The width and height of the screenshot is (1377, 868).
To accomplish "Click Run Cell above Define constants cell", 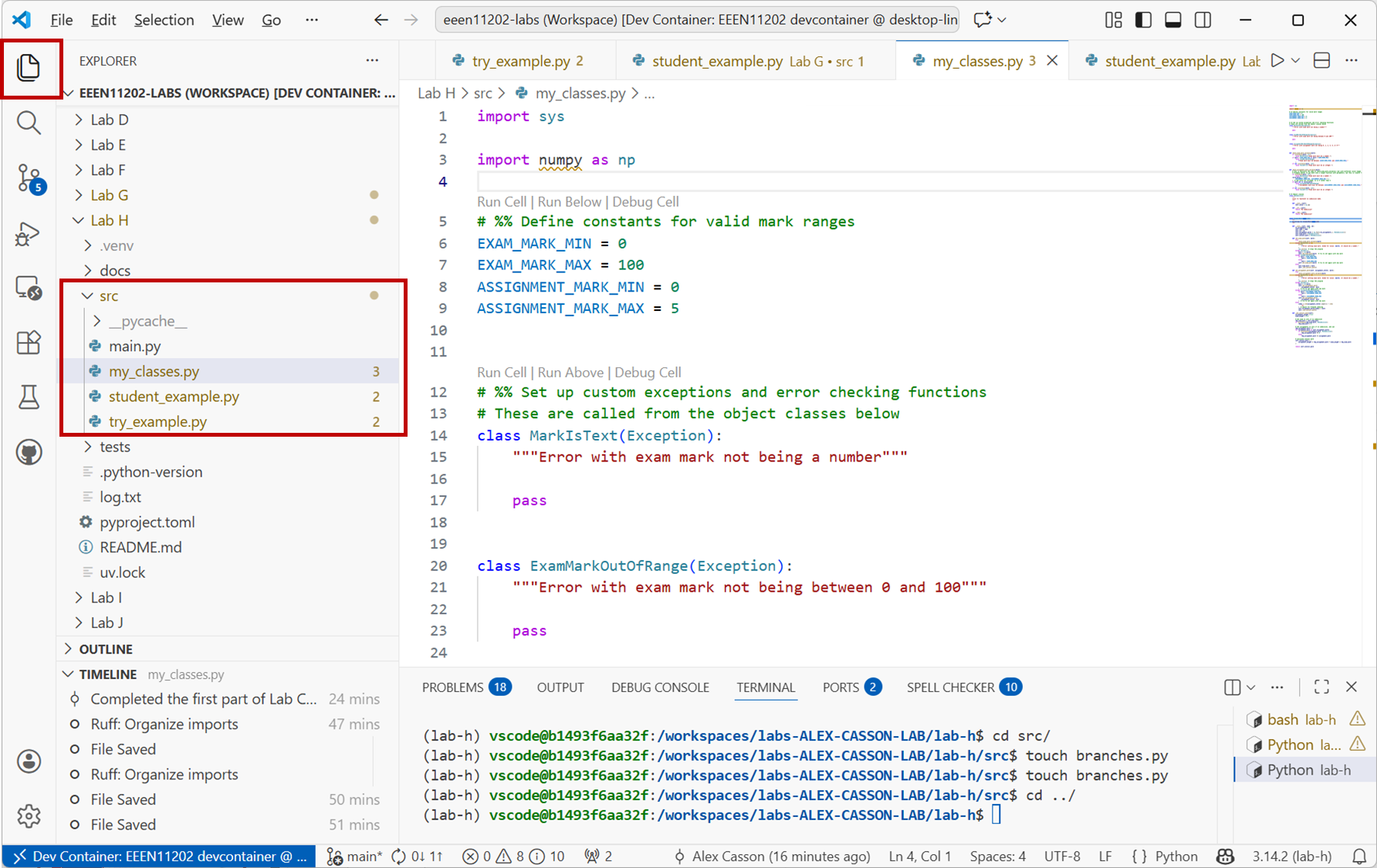I will [502, 201].
